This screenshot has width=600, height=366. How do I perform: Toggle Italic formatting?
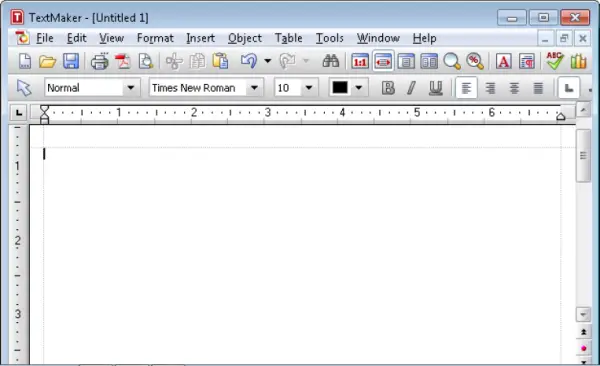point(412,88)
